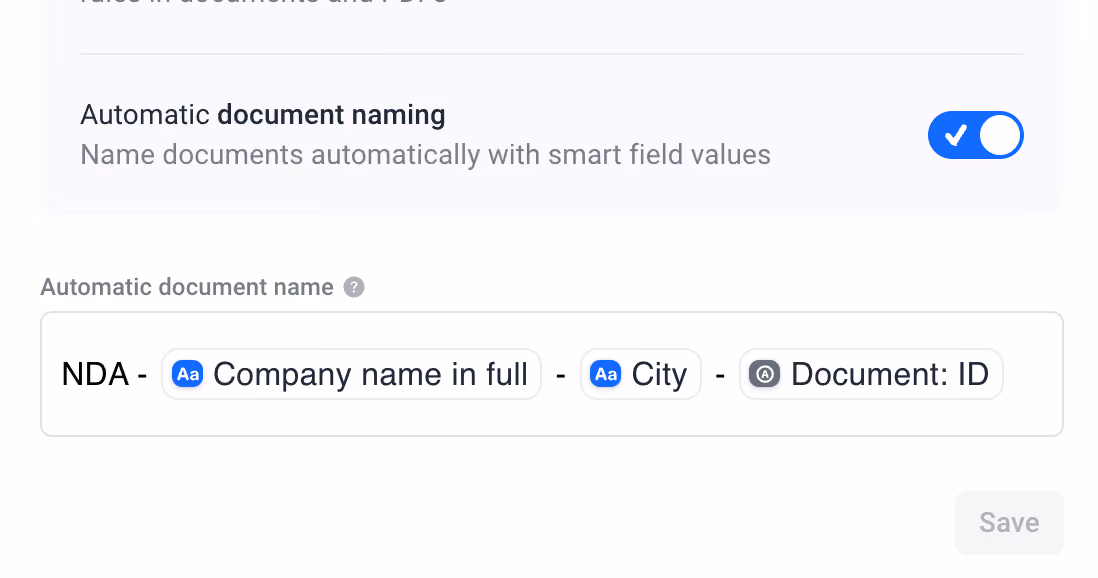
Task: Click the cut-off text line at top
Action: [x=263, y=2]
